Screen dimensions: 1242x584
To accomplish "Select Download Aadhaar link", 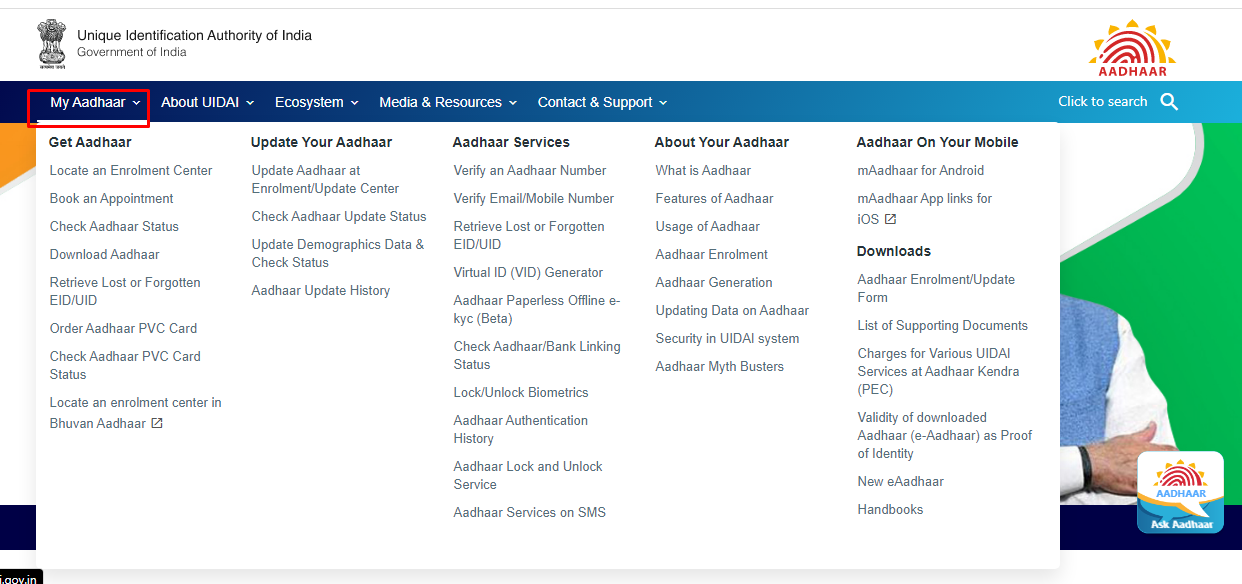I will [x=105, y=255].
